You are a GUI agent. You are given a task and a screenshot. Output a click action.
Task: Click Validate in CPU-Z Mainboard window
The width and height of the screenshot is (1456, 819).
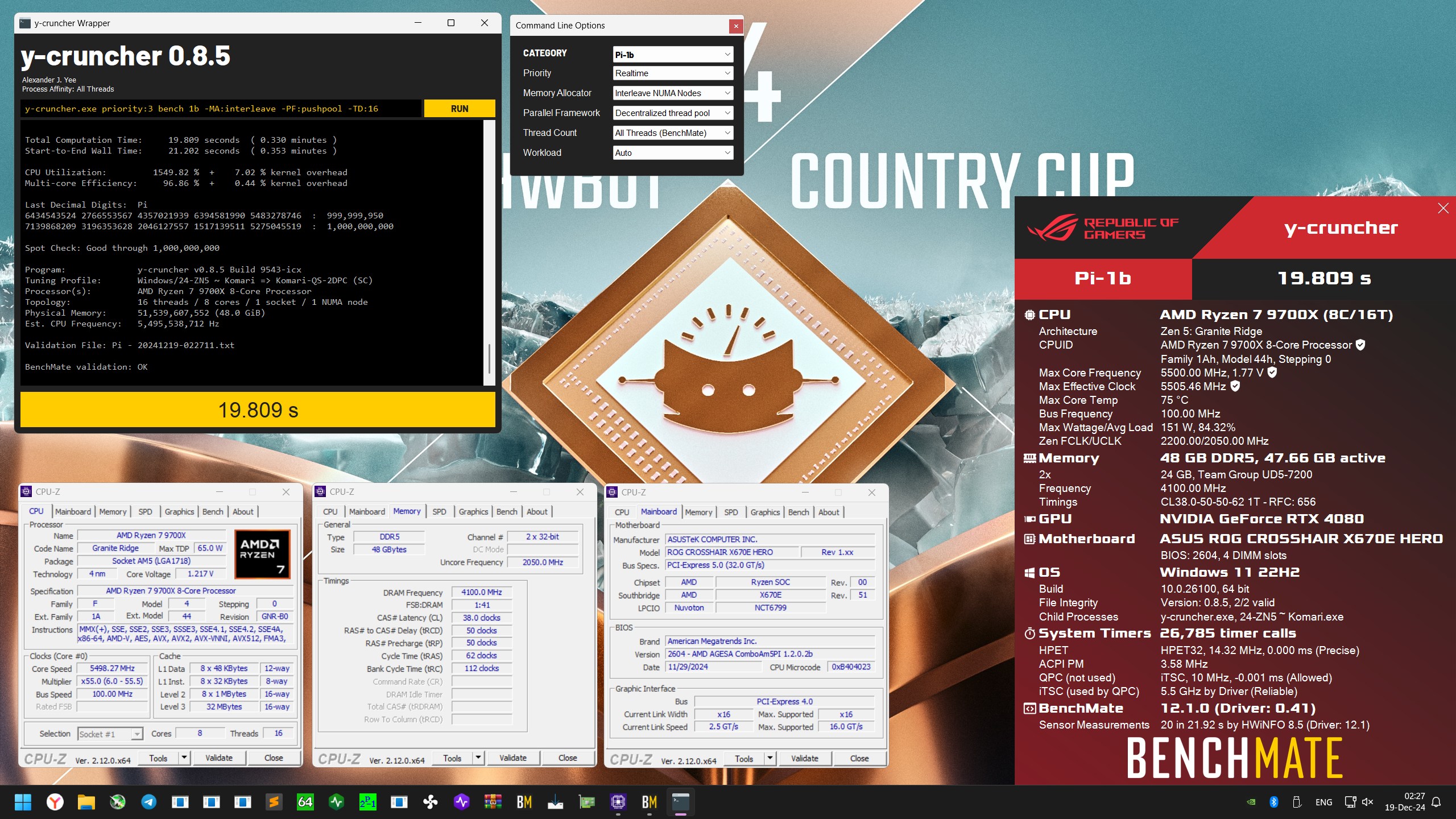pos(805,758)
